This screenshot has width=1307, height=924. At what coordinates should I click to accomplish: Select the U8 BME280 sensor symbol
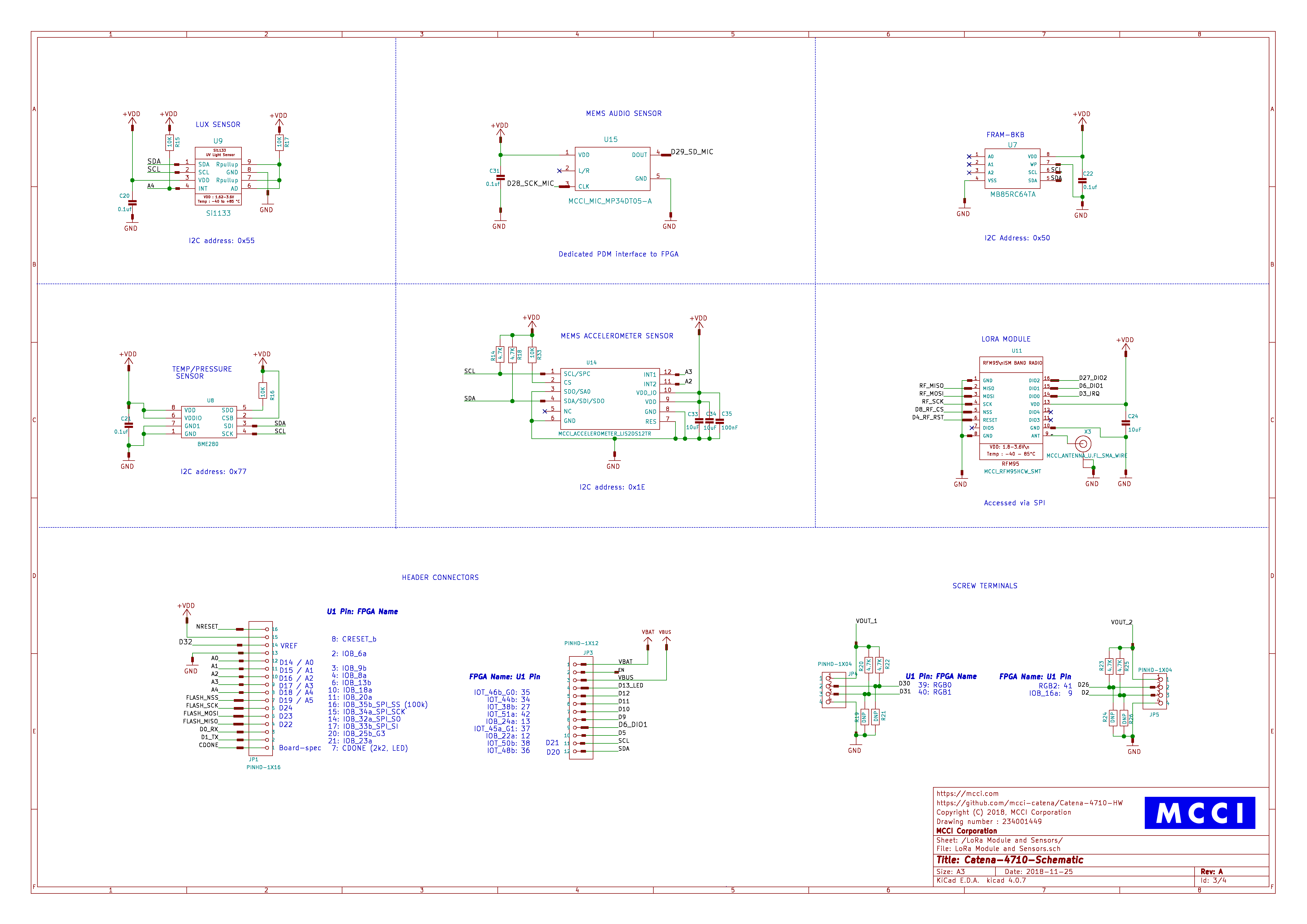tap(208, 422)
